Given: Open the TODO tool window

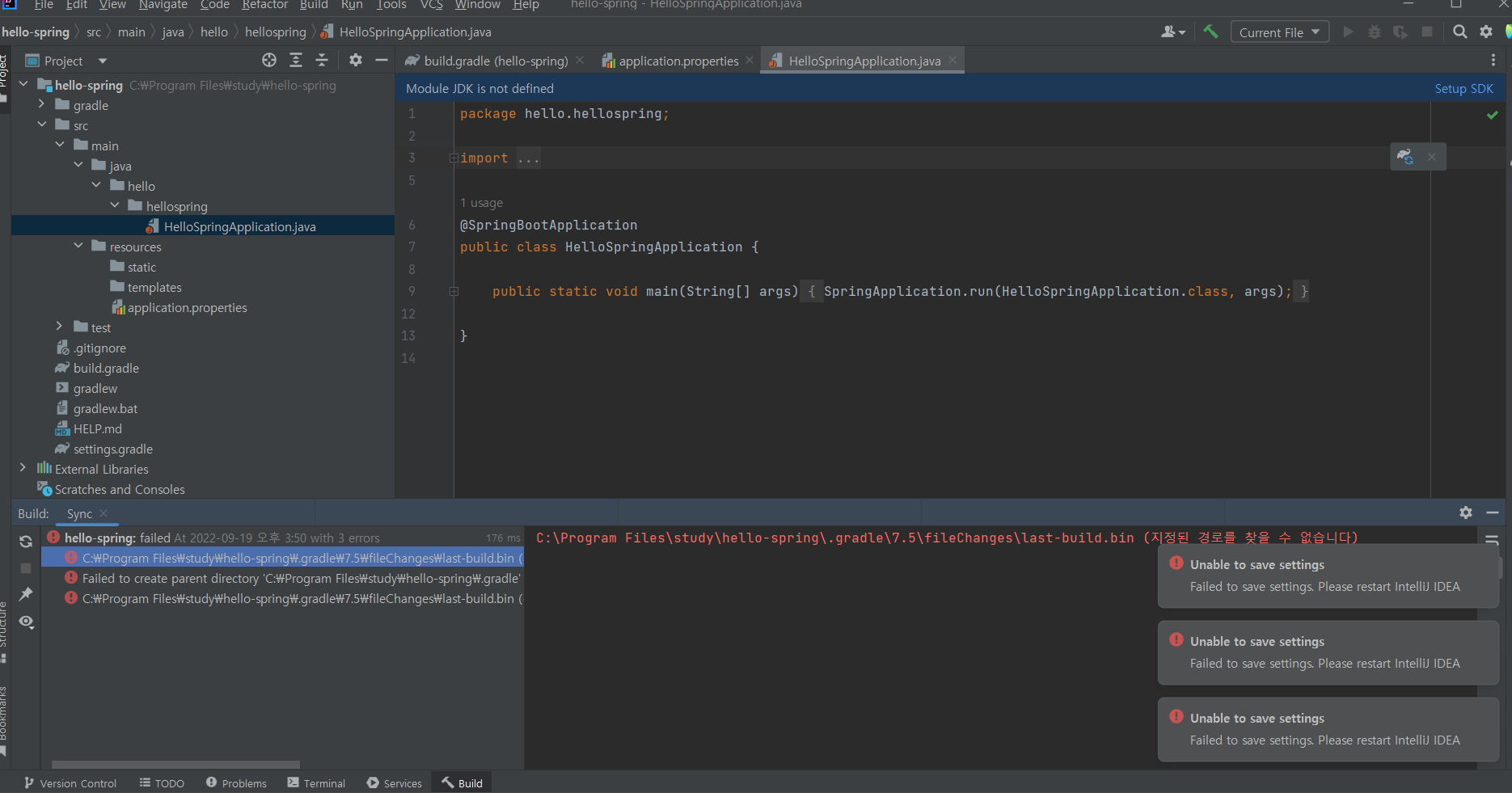Looking at the screenshot, I should (162, 782).
